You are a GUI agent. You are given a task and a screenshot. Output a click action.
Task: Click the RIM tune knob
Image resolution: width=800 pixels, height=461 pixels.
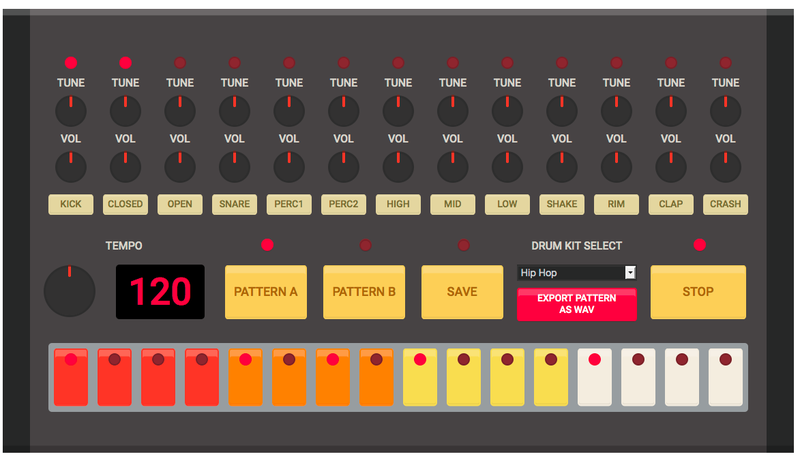coord(616,111)
